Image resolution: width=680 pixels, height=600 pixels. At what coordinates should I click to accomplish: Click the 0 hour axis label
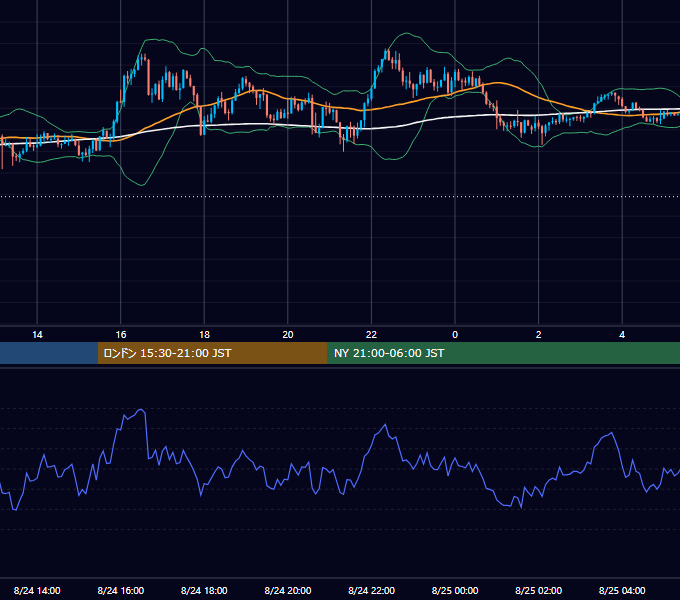coord(455,335)
